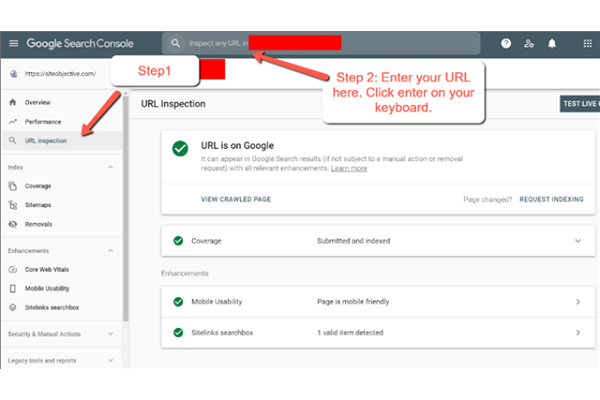Click VIEW CRAWLED PAGE
Screen dimensions: 600x400
(x=236, y=199)
